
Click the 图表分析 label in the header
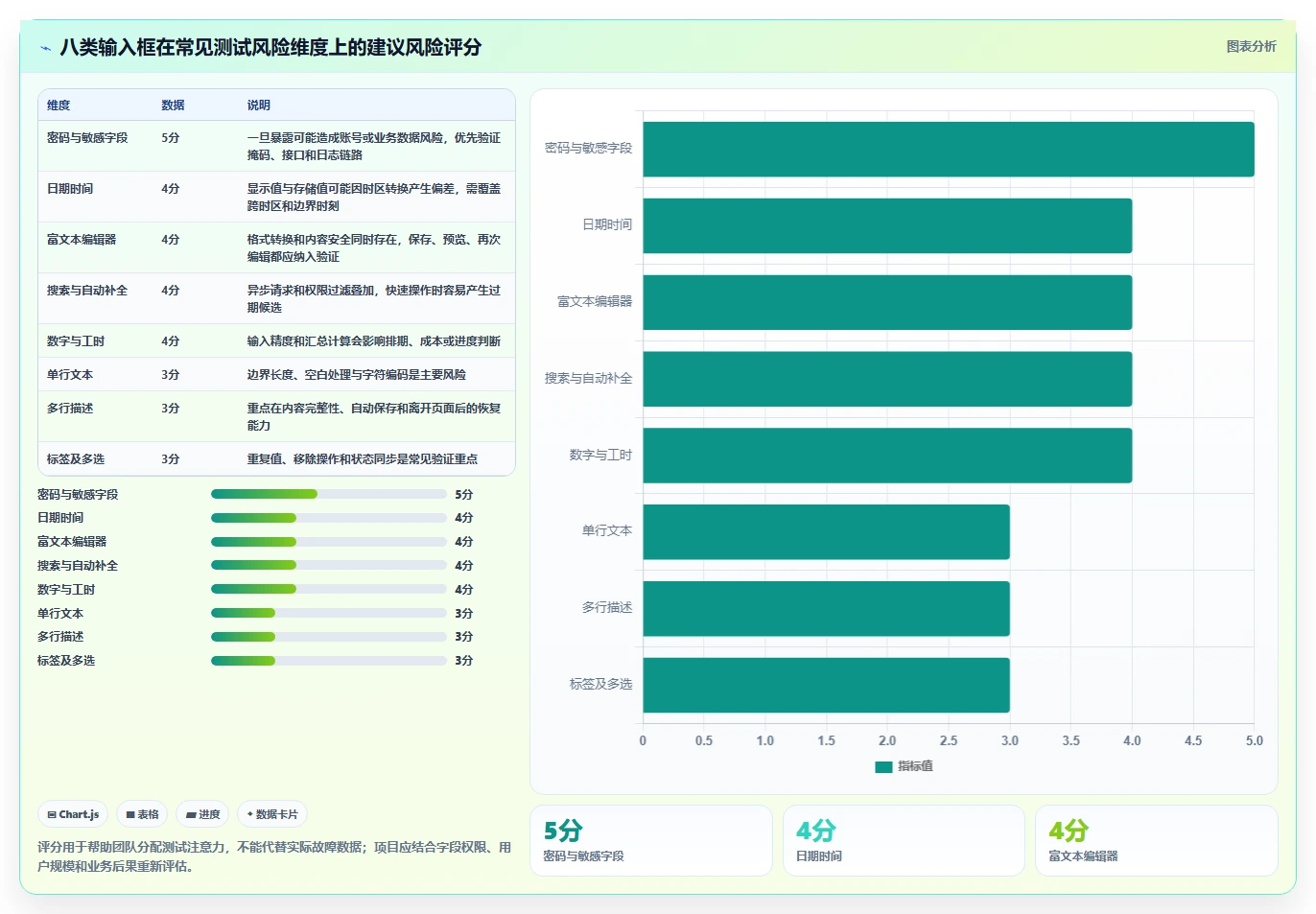point(1251,46)
